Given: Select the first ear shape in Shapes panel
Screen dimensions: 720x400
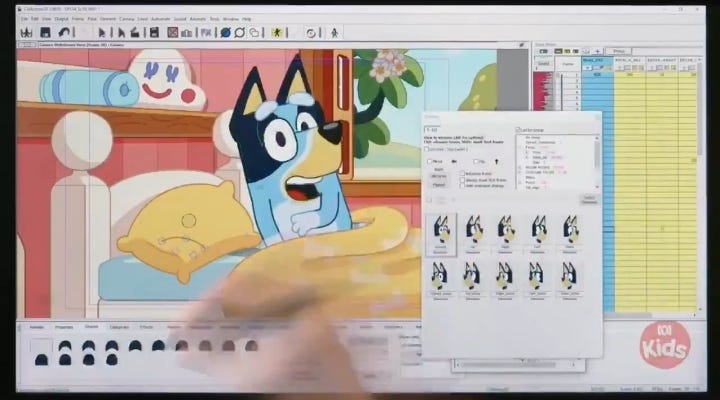Looking at the screenshot, I should 65,345.
